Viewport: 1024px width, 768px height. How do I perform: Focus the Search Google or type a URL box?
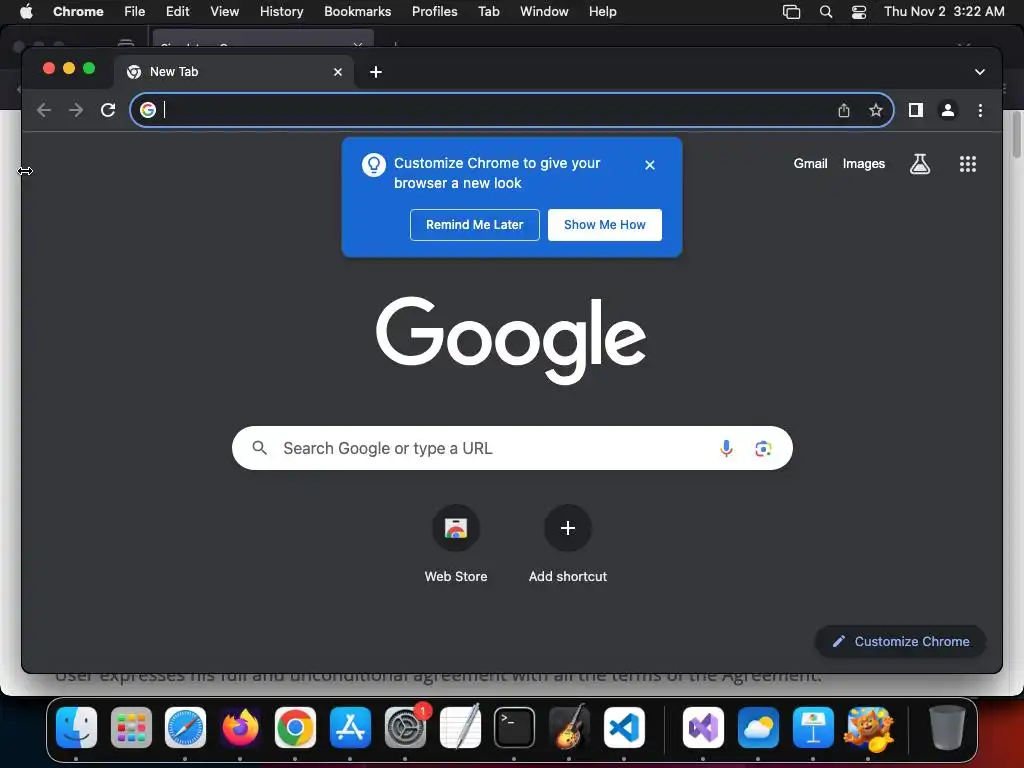coord(512,448)
